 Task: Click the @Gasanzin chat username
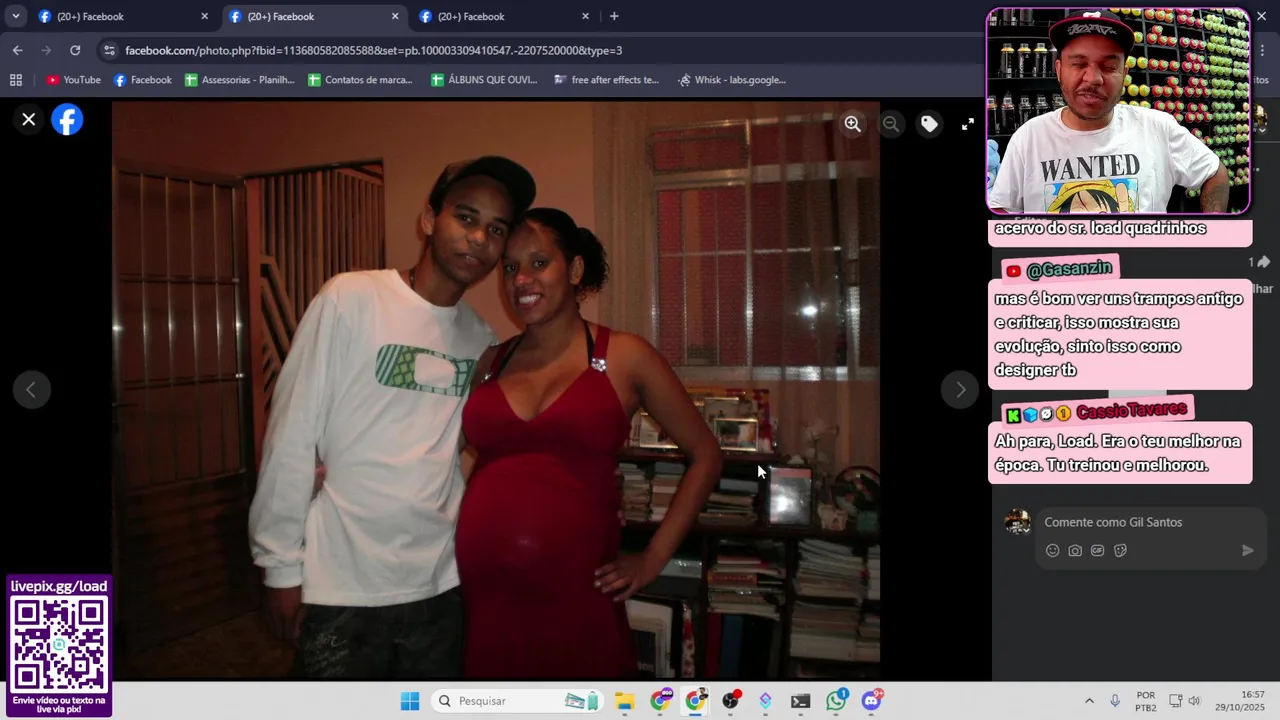point(1069,269)
